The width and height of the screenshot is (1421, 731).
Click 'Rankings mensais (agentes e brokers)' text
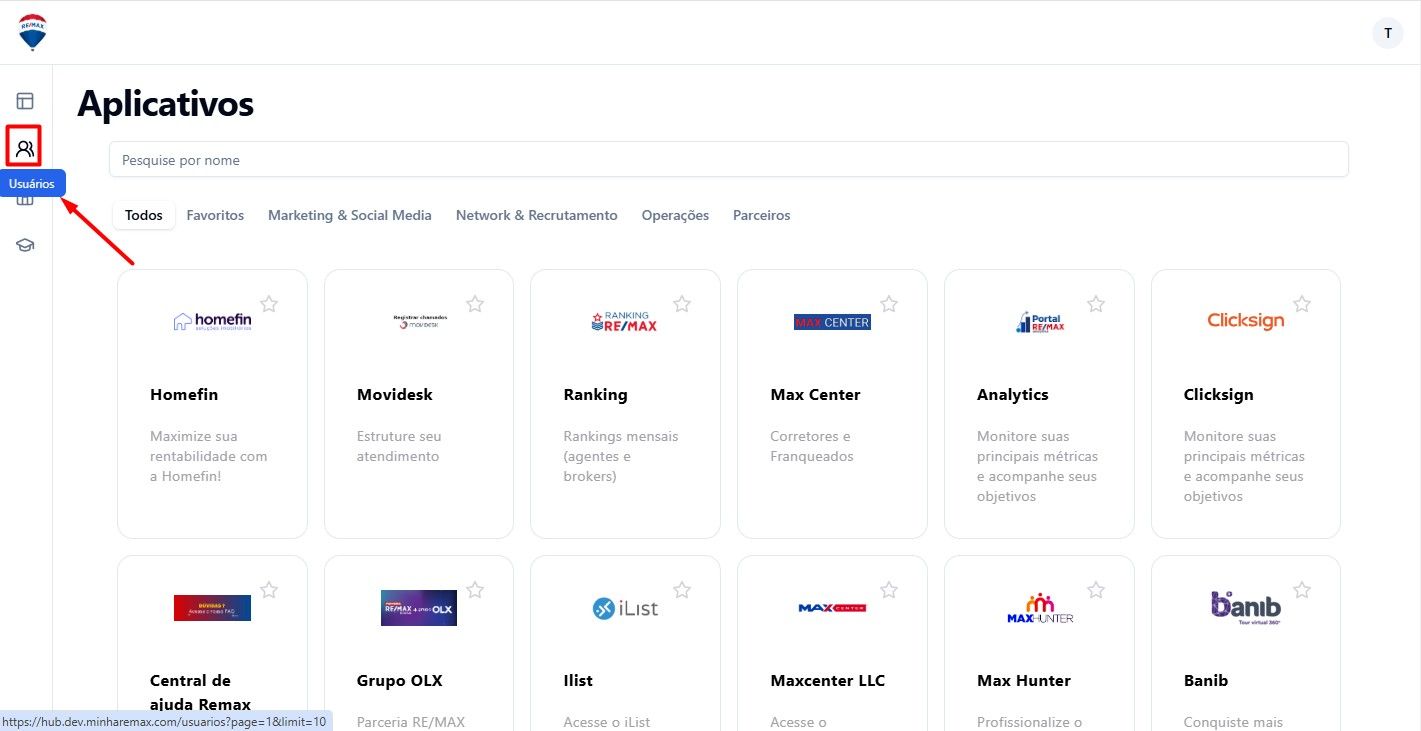click(x=621, y=456)
